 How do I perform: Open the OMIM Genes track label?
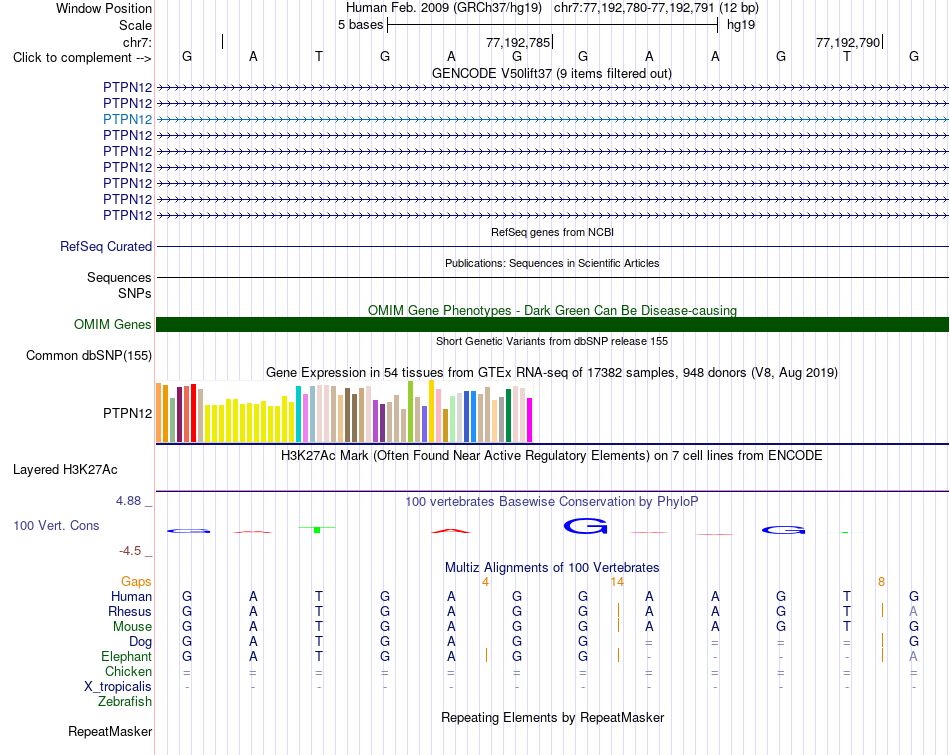112,325
